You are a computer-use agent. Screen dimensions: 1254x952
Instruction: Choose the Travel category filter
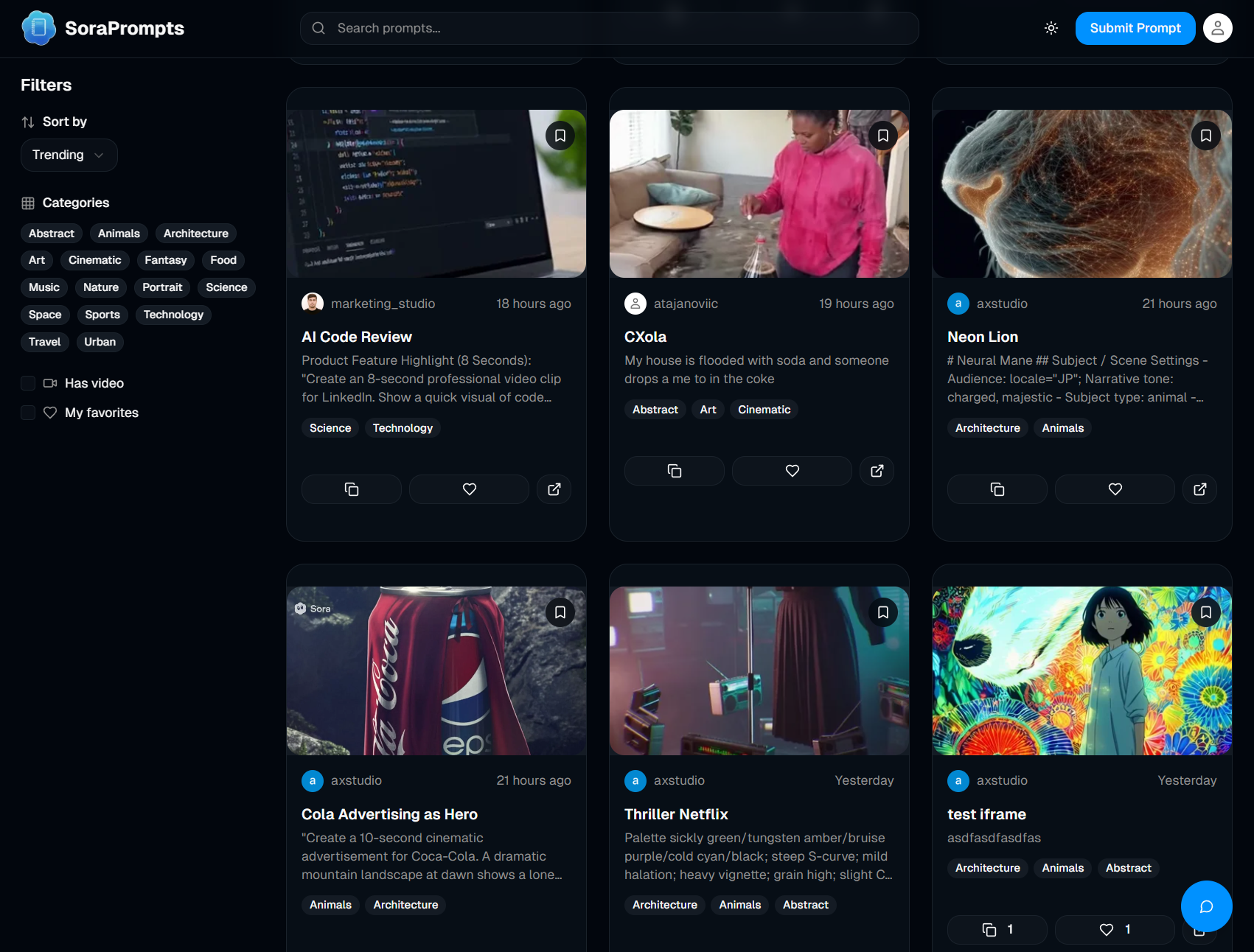tap(45, 342)
